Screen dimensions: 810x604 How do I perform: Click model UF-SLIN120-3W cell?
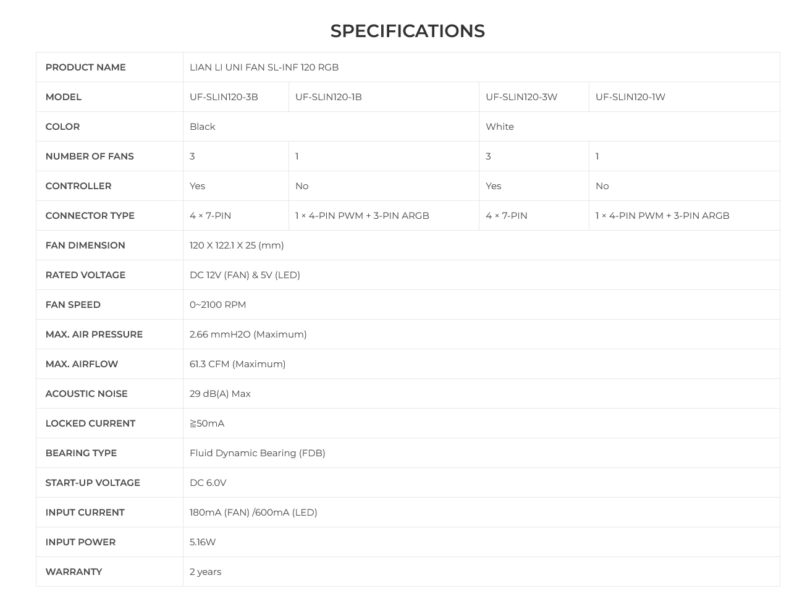tap(519, 97)
